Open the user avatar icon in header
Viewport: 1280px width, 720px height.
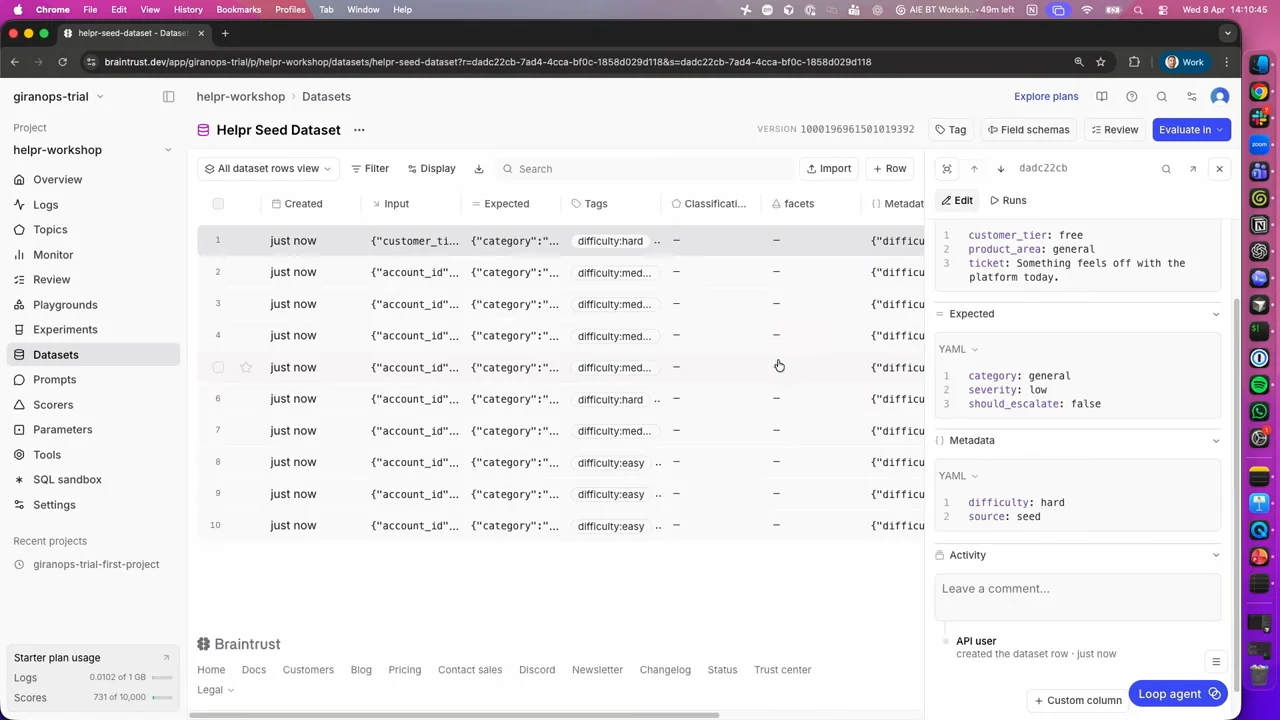1220,97
